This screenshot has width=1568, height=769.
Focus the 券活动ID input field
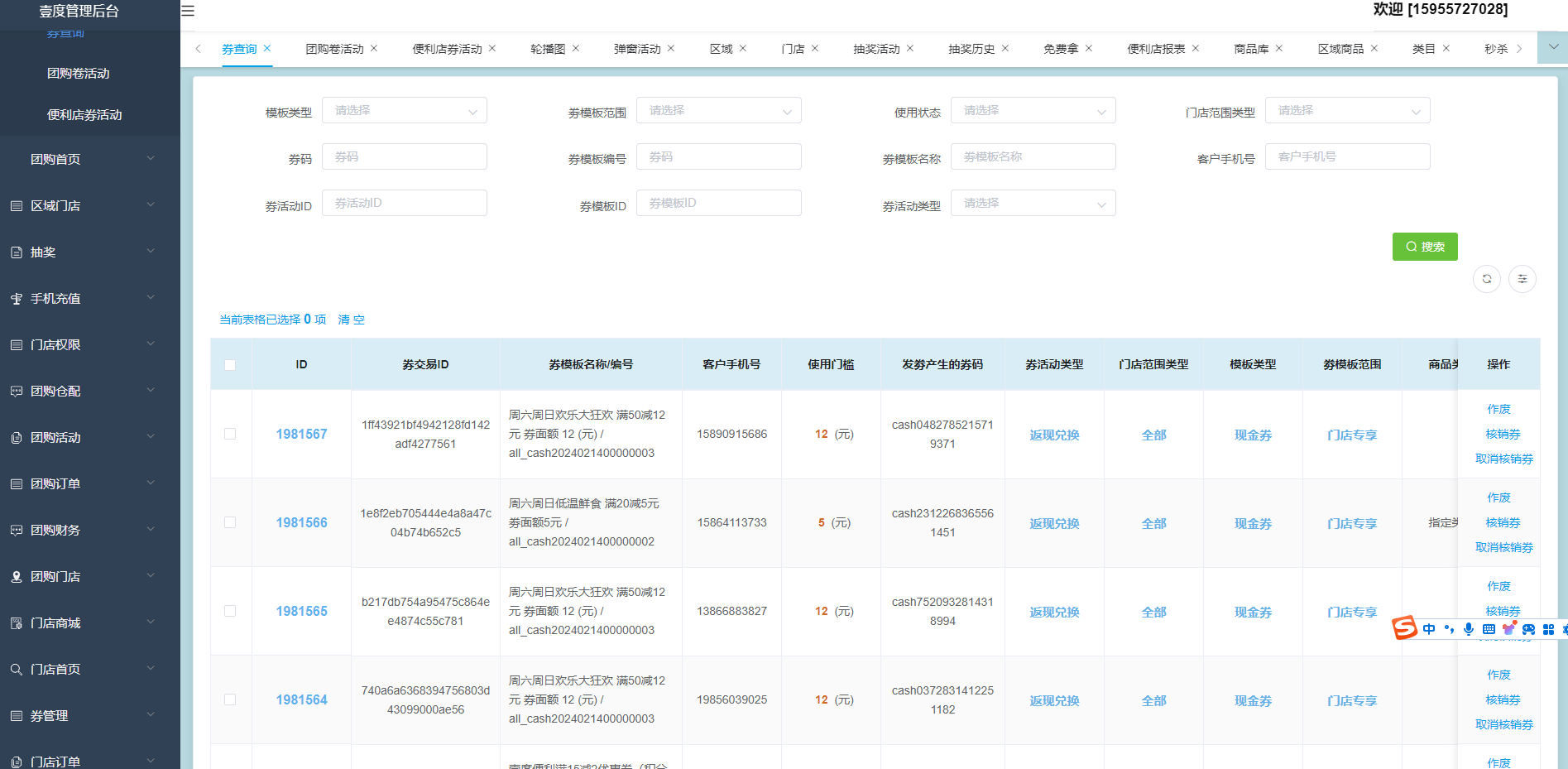pyautogui.click(x=405, y=203)
